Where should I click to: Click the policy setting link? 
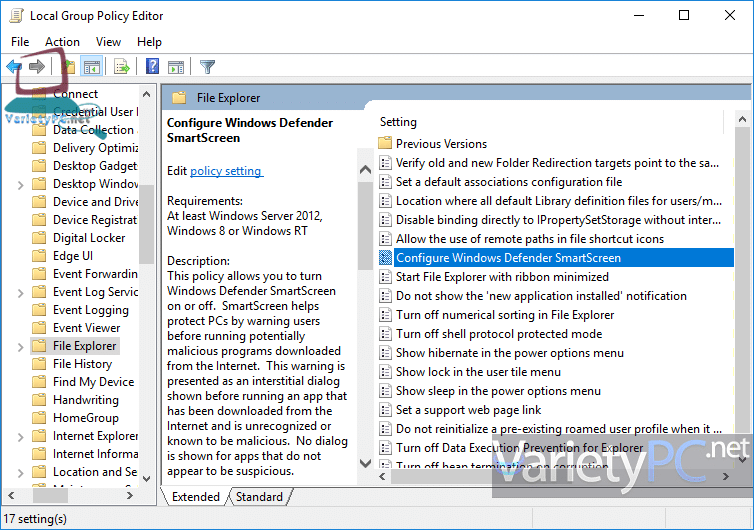tap(226, 171)
